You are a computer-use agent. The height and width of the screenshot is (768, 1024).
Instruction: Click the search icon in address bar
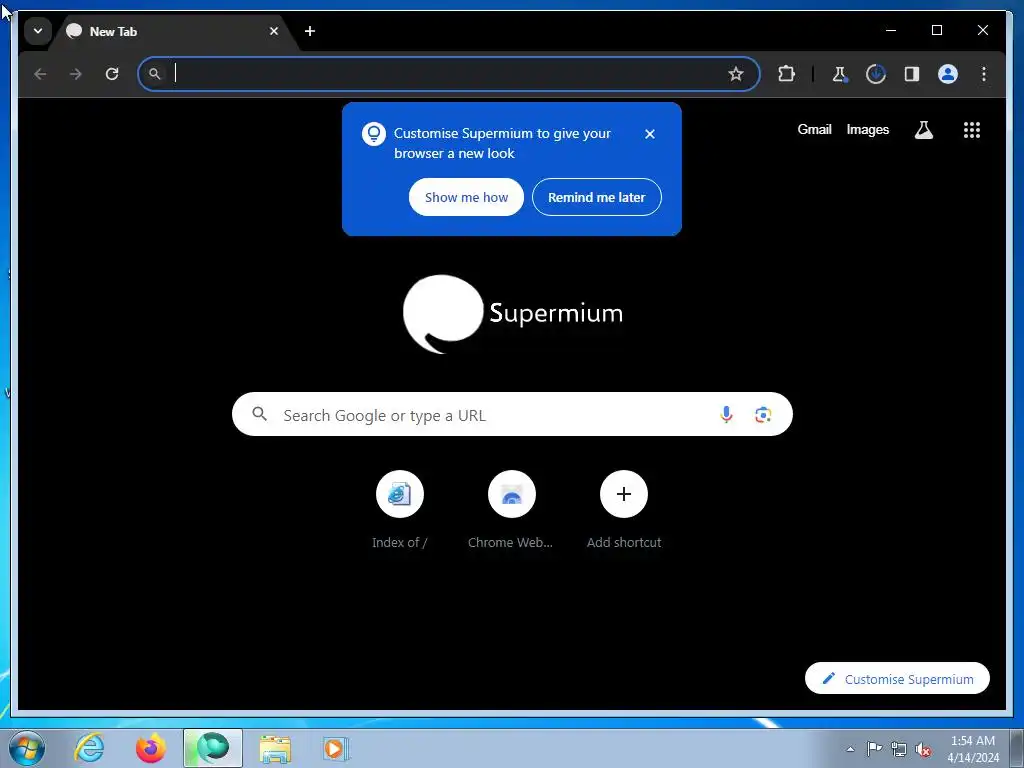click(x=155, y=74)
